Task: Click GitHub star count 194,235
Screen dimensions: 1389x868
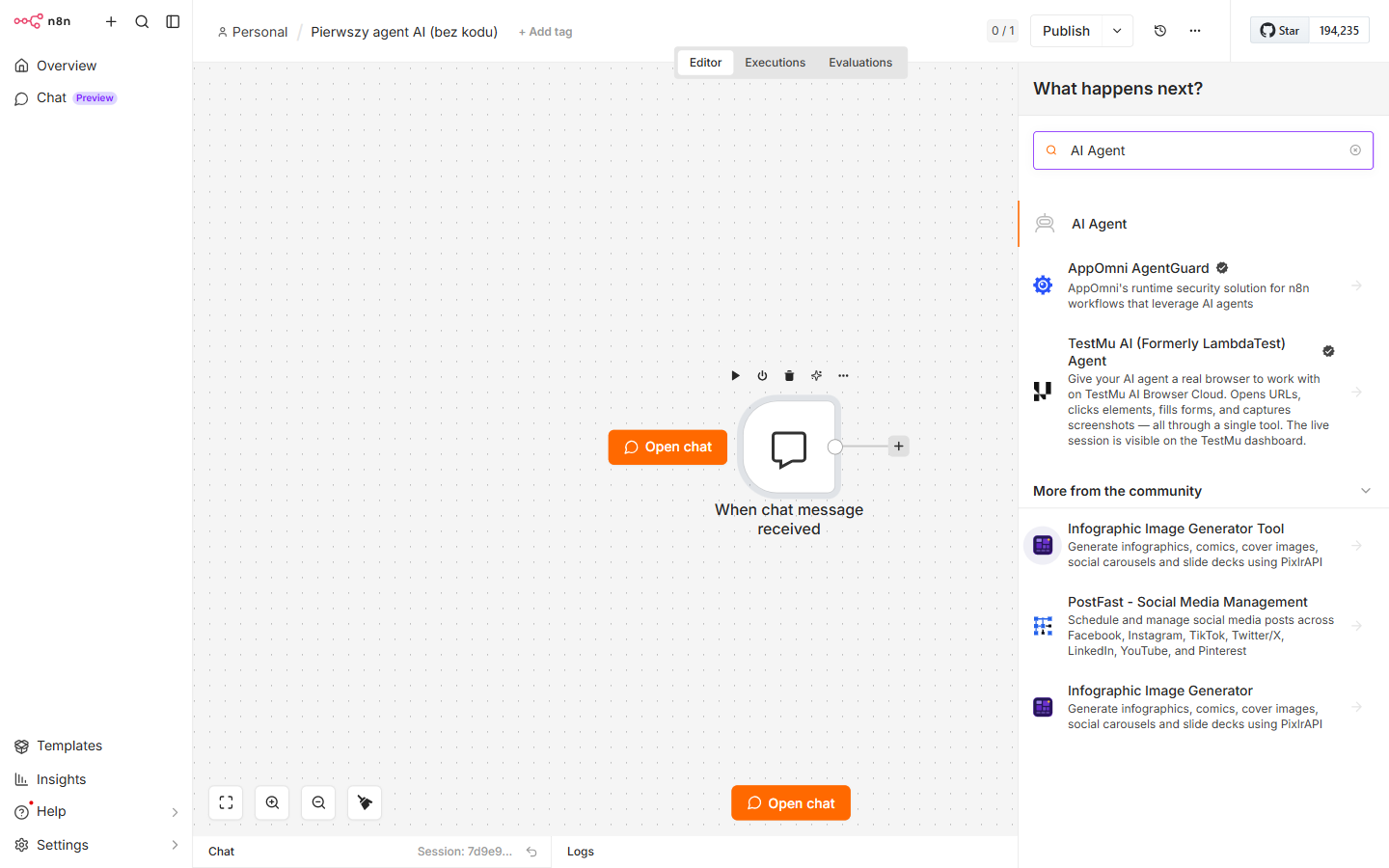Action: click(1339, 31)
